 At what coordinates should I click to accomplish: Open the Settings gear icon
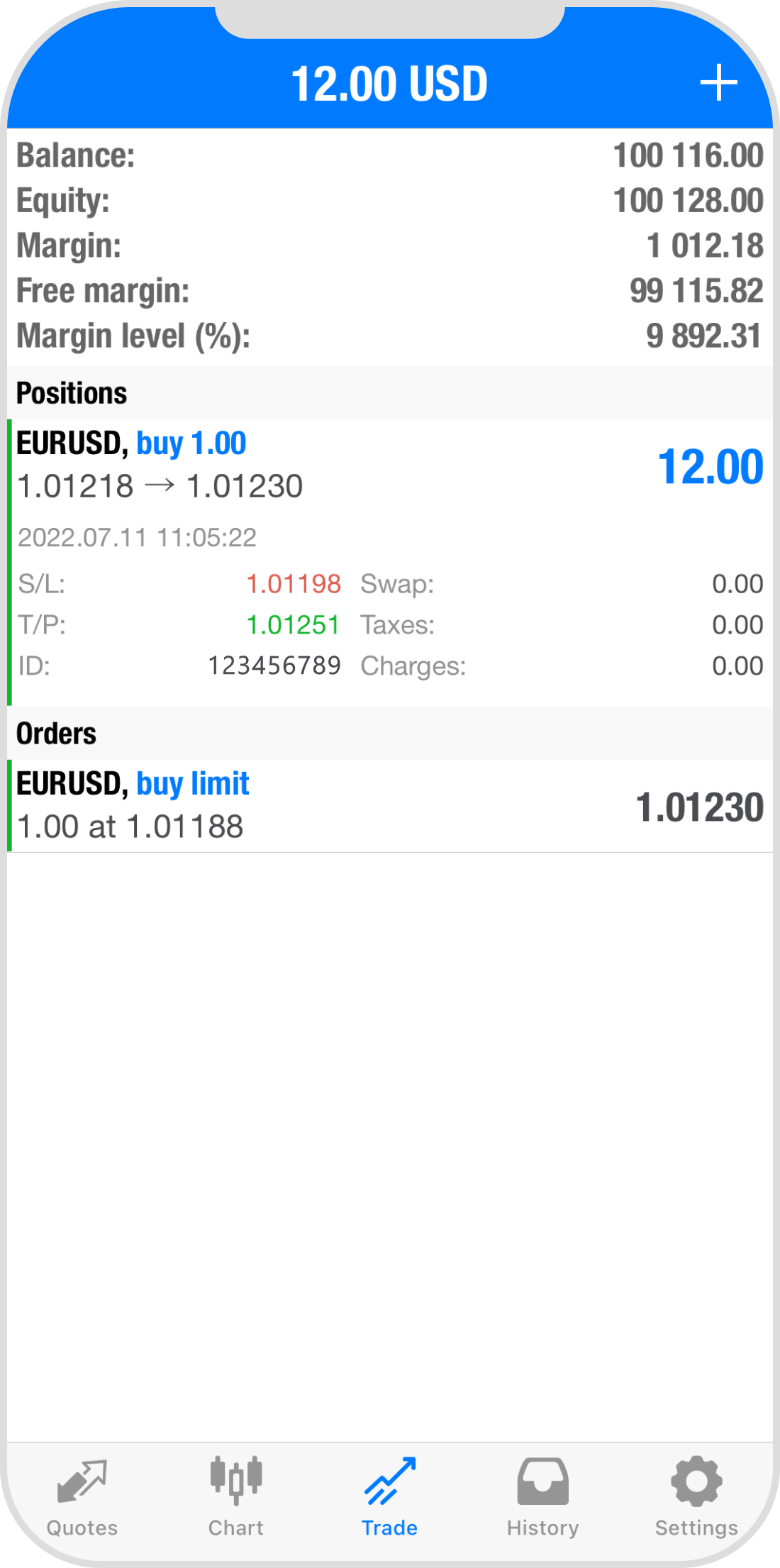[696, 1481]
